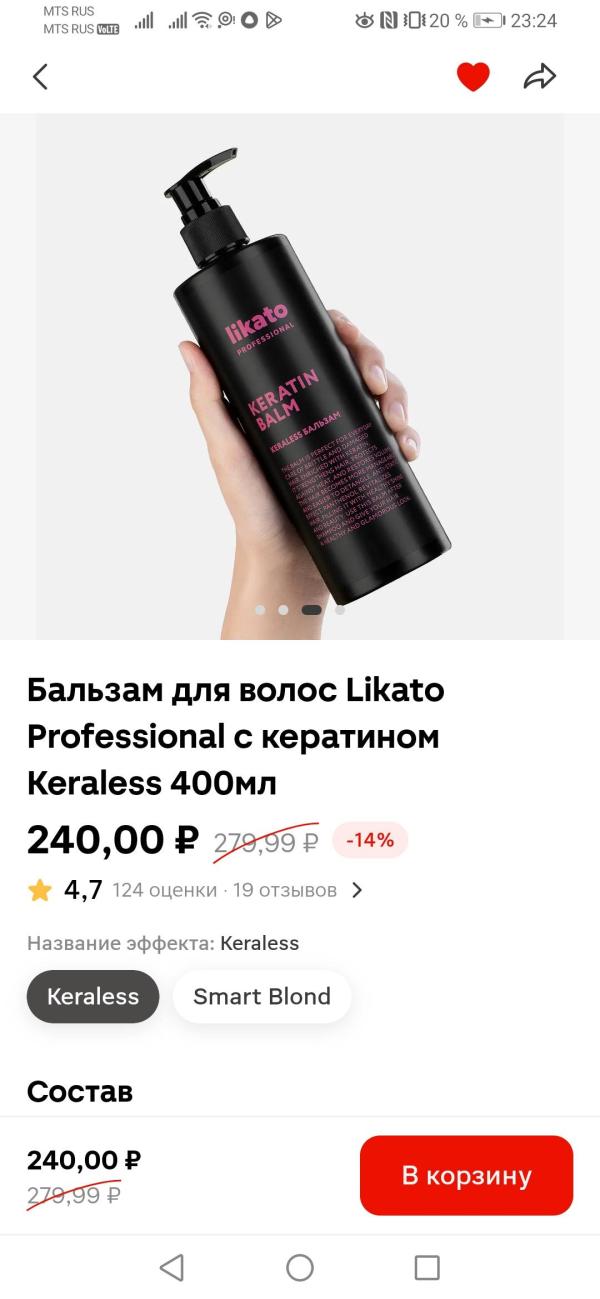Open the share arrow icon

pos(540,76)
